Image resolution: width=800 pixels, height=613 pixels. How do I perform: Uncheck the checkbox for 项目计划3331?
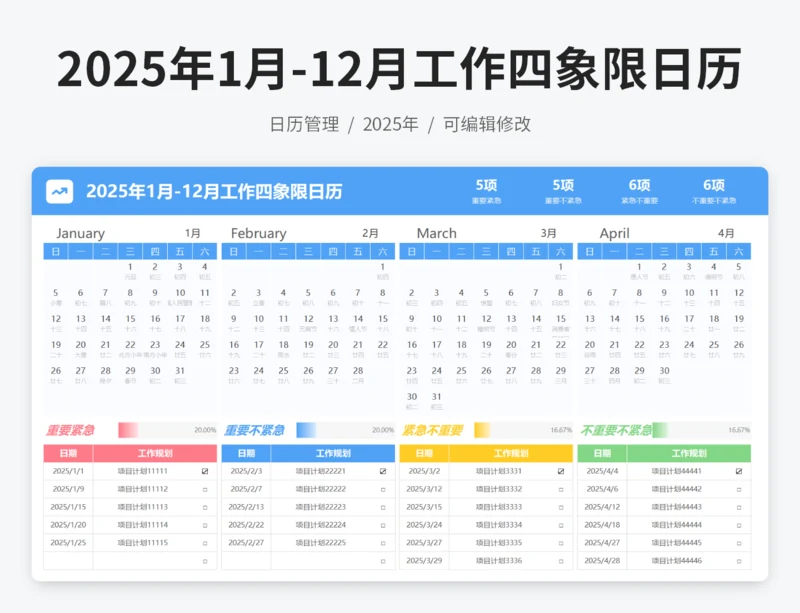(x=561, y=471)
